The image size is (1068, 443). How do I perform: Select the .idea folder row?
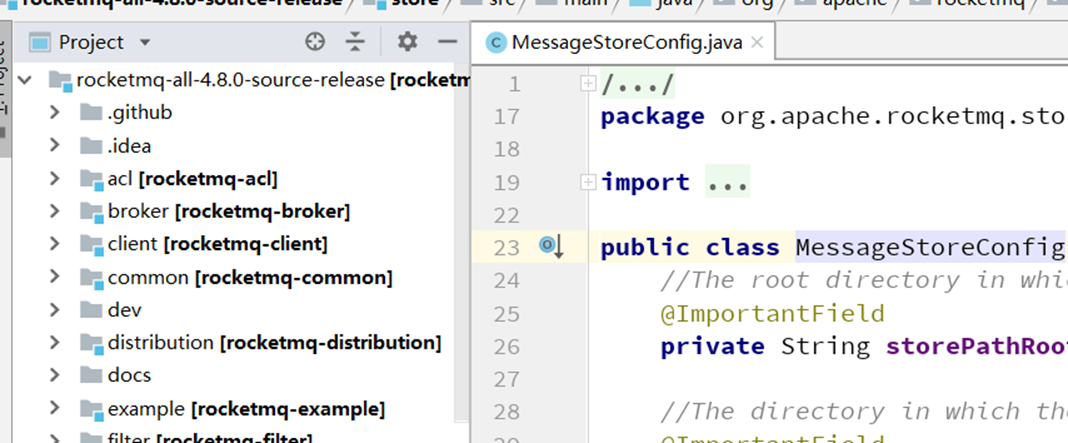(234, 145)
